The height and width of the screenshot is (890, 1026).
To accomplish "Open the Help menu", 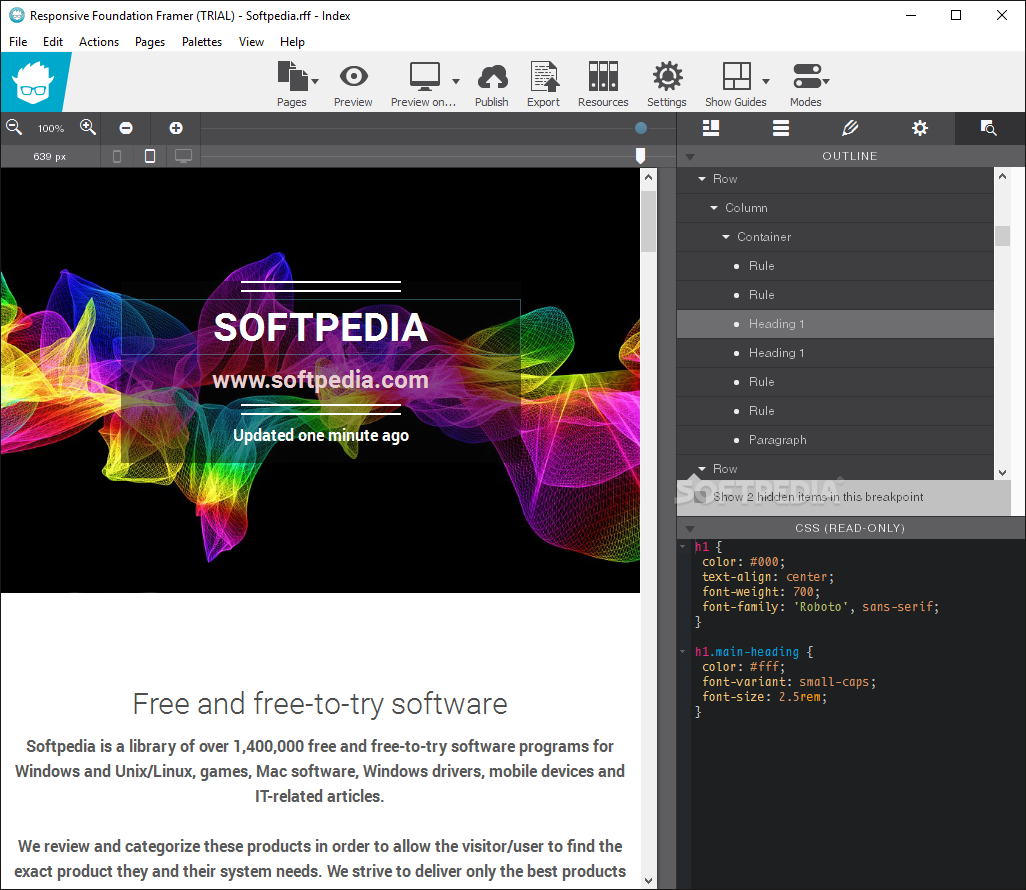I will click(292, 42).
